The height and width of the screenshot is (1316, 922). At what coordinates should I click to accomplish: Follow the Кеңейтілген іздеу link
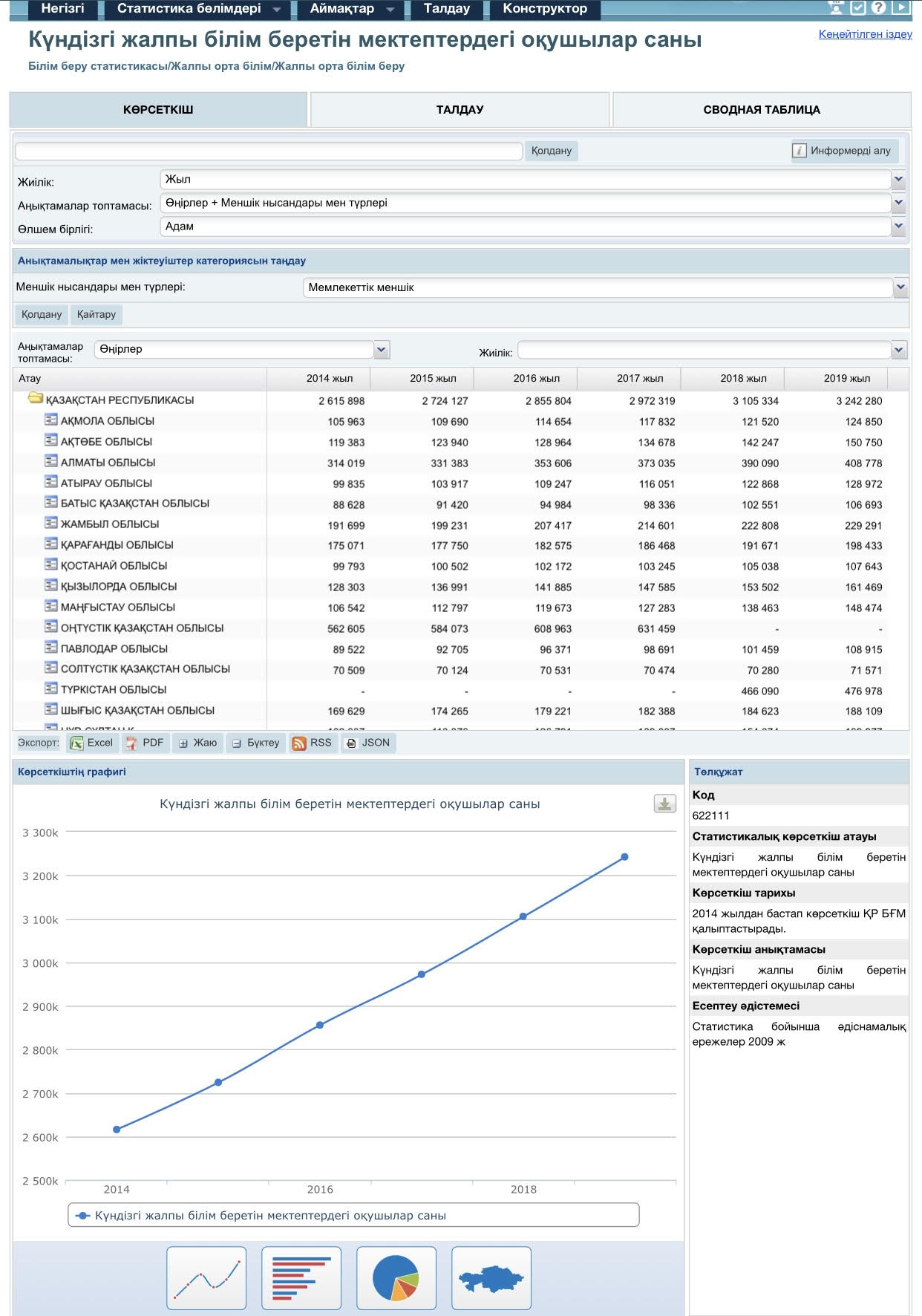[865, 34]
